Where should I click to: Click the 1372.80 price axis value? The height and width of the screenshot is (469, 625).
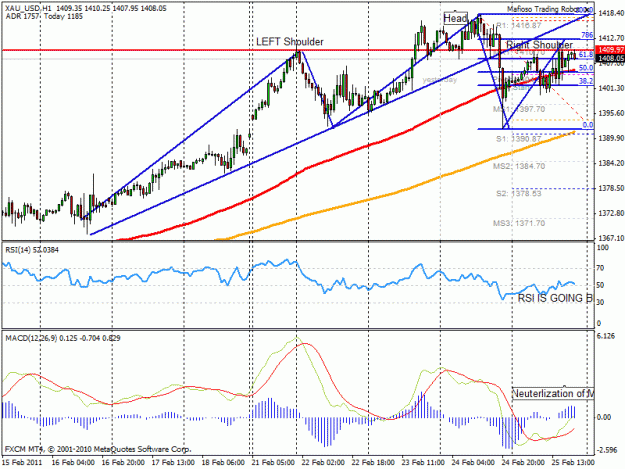pyautogui.click(x=611, y=213)
